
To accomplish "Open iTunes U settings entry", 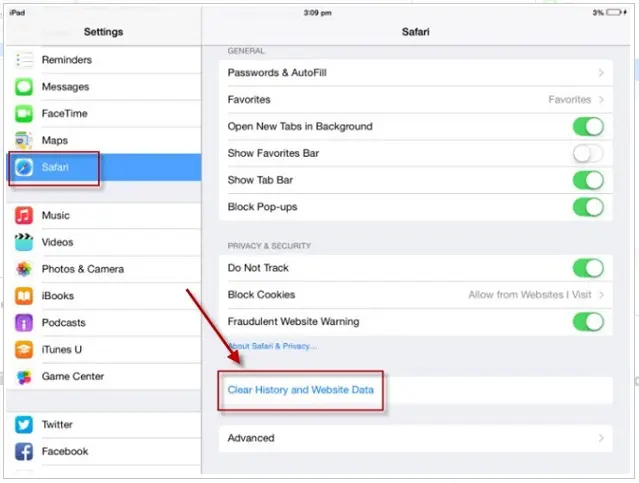I will coord(104,350).
